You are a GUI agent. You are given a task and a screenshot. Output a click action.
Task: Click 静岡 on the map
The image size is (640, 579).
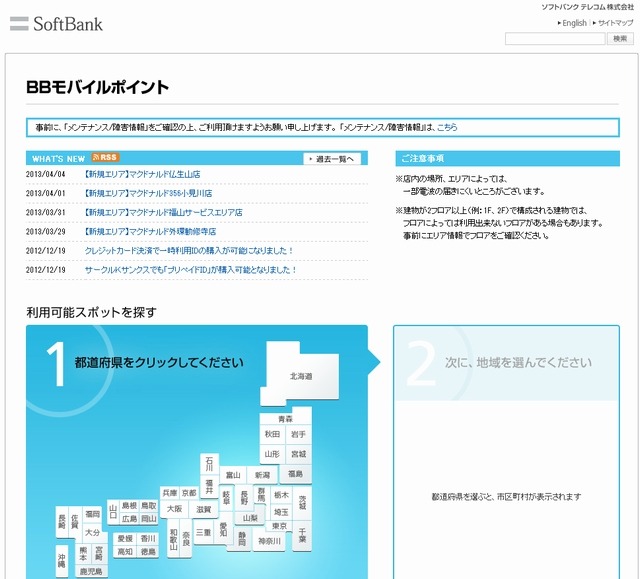coord(242,539)
